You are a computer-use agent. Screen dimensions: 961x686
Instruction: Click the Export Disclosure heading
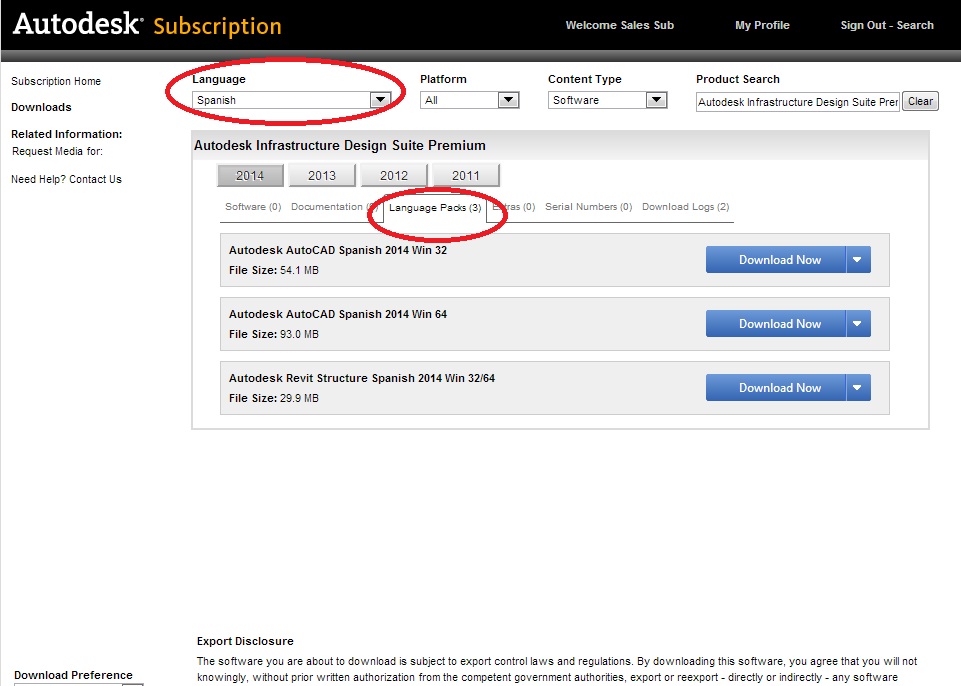[245, 641]
